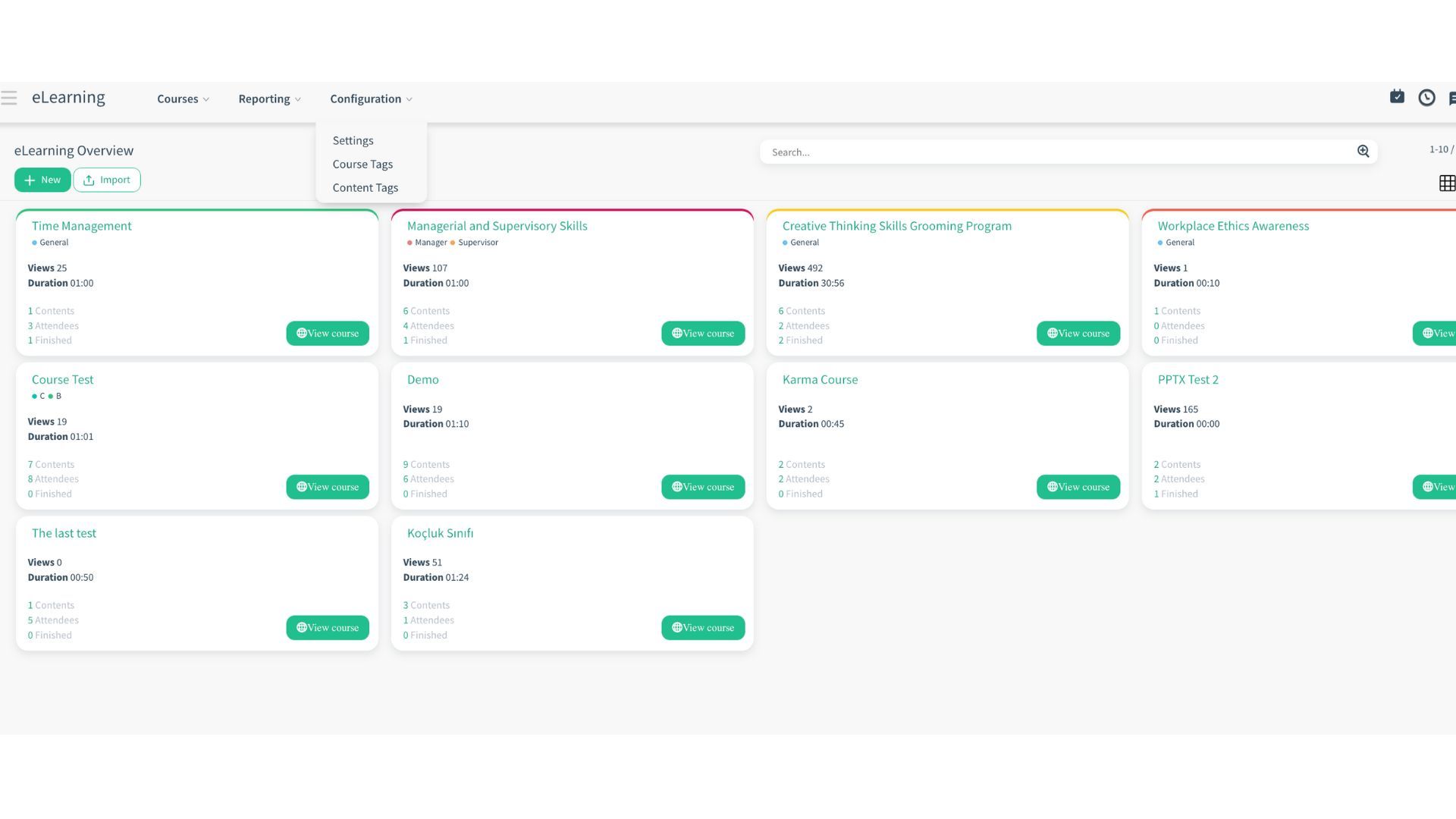1456x819 pixels.
Task: Click View course button on Karma Course
Action: (1078, 486)
